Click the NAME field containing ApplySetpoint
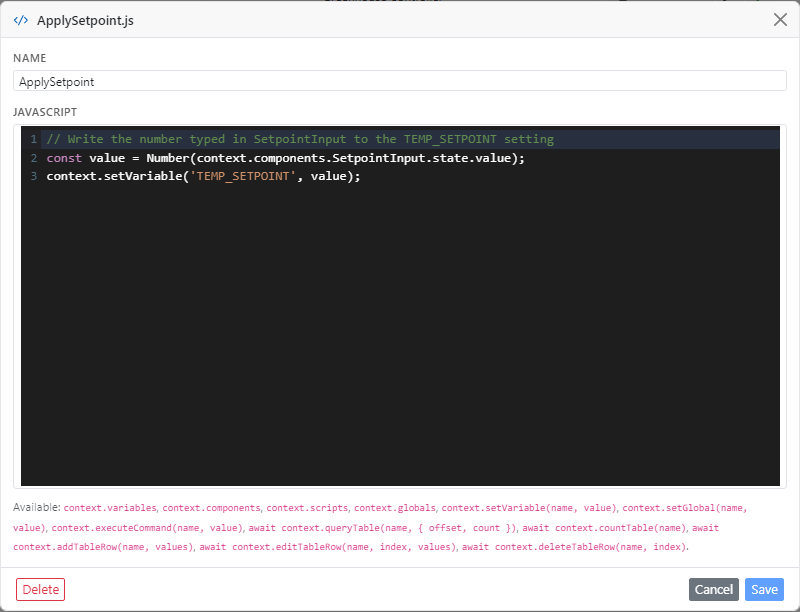The height and width of the screenshot is (612, 800). pyautogui.click(x=399, y=81)
